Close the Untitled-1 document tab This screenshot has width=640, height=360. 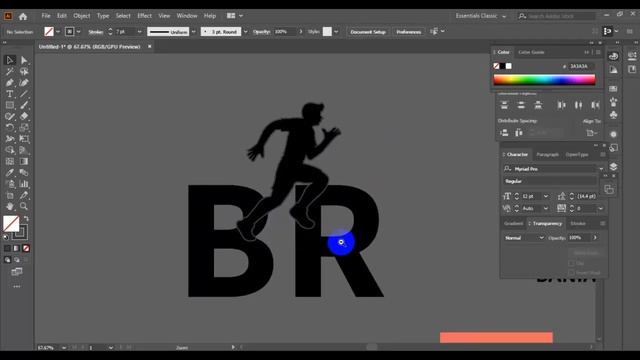(149, 47)
